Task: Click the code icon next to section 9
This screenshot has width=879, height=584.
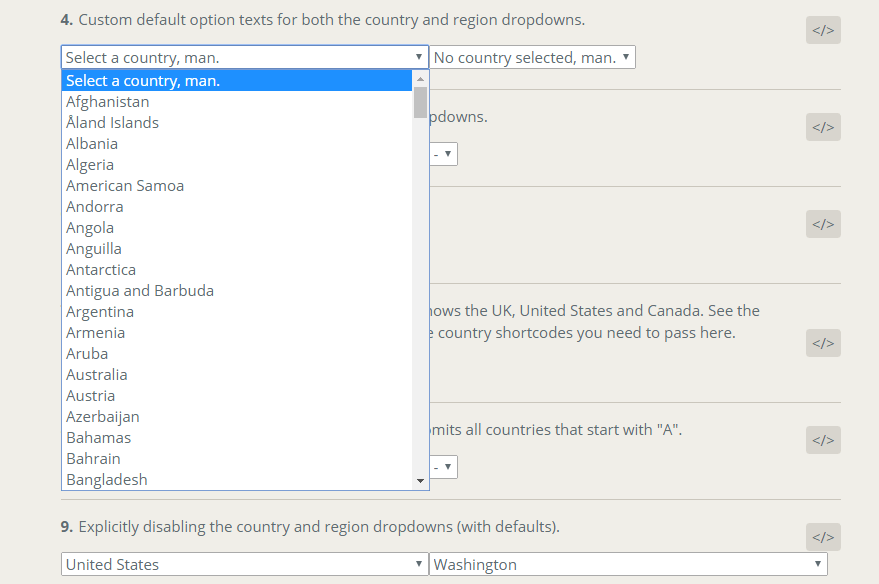Action: (822, 536)
